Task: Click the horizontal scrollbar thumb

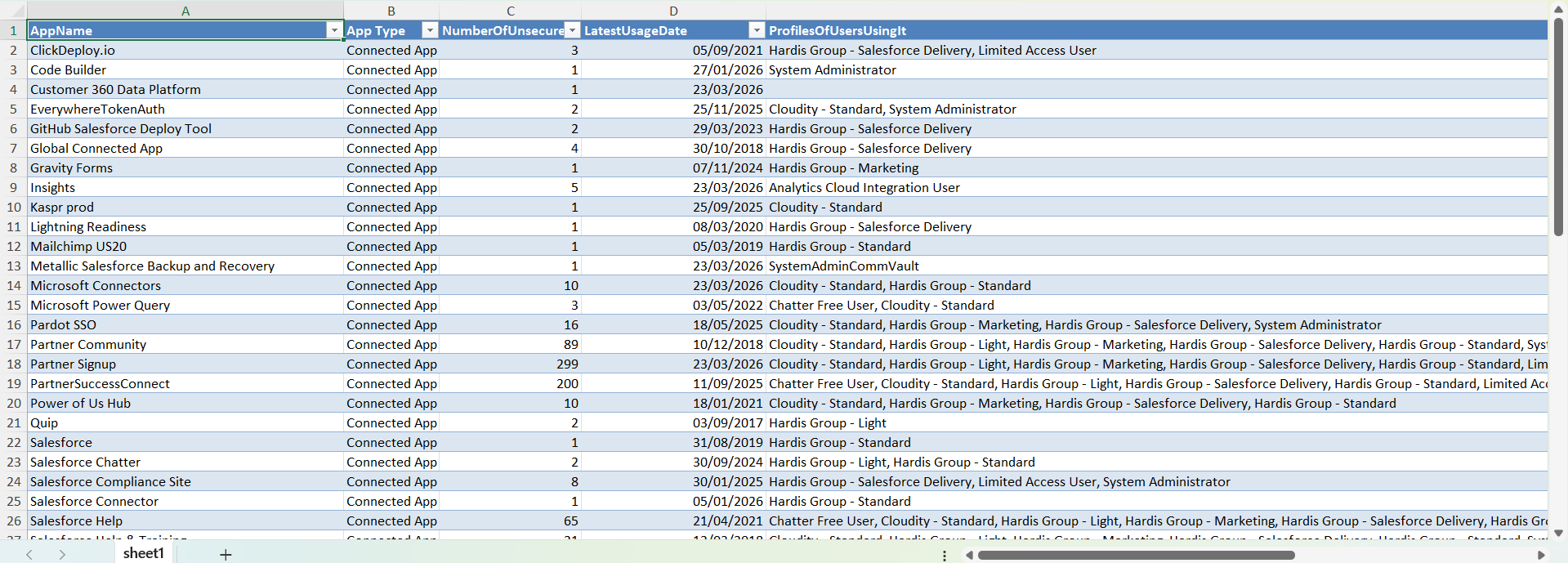Action: pyautogui.click(x=1136, y=555)
